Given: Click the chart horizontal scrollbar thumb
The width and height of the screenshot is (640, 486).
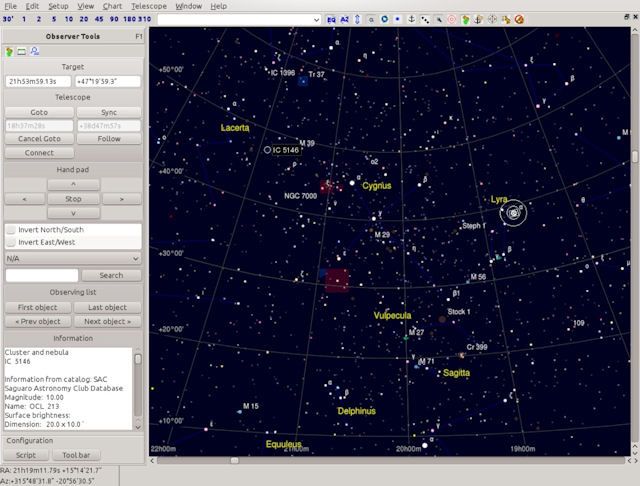Looking at the screenshot, I should 234,461.
